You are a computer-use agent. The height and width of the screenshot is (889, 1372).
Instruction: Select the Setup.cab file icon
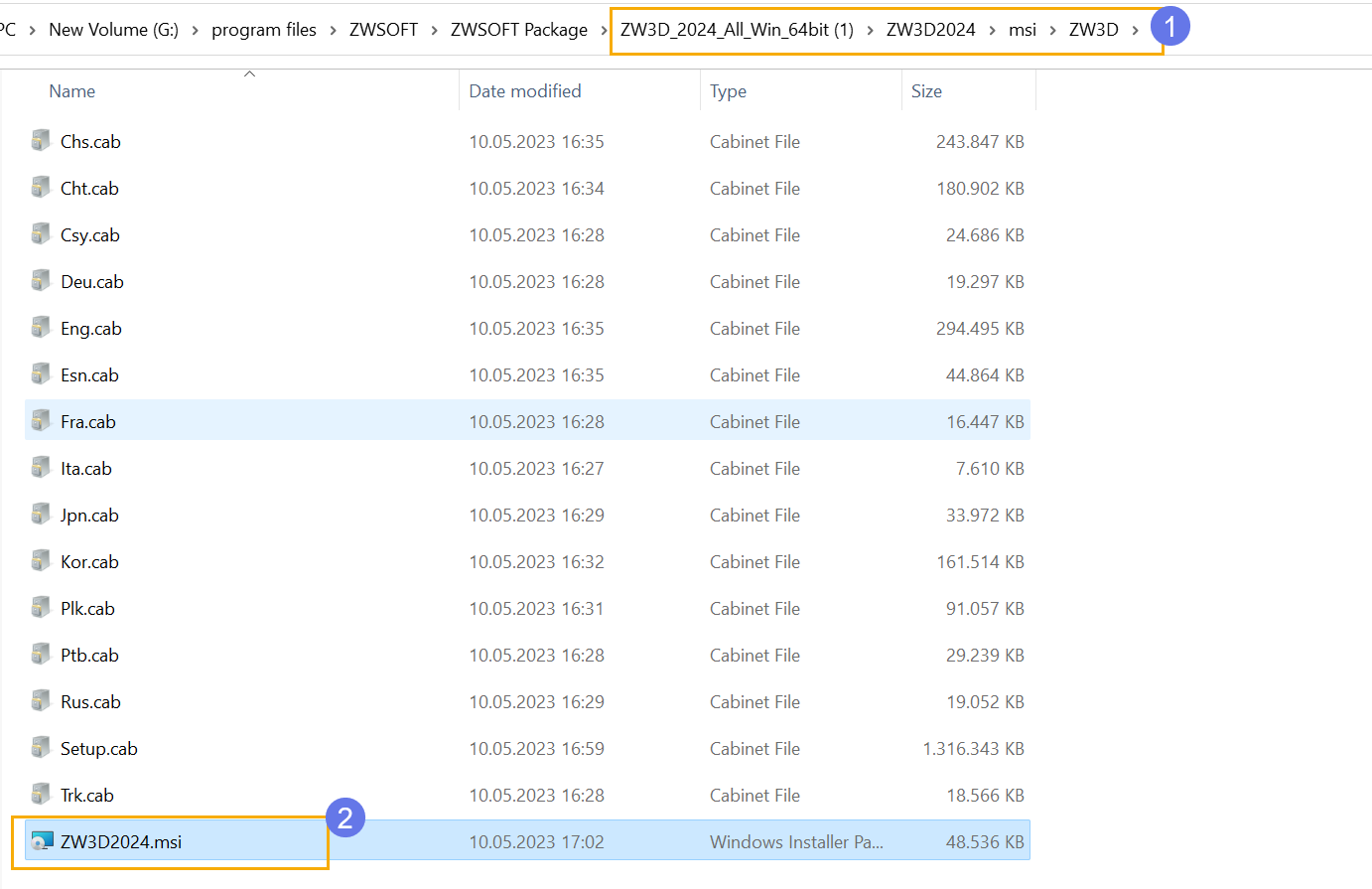point(41,748)
